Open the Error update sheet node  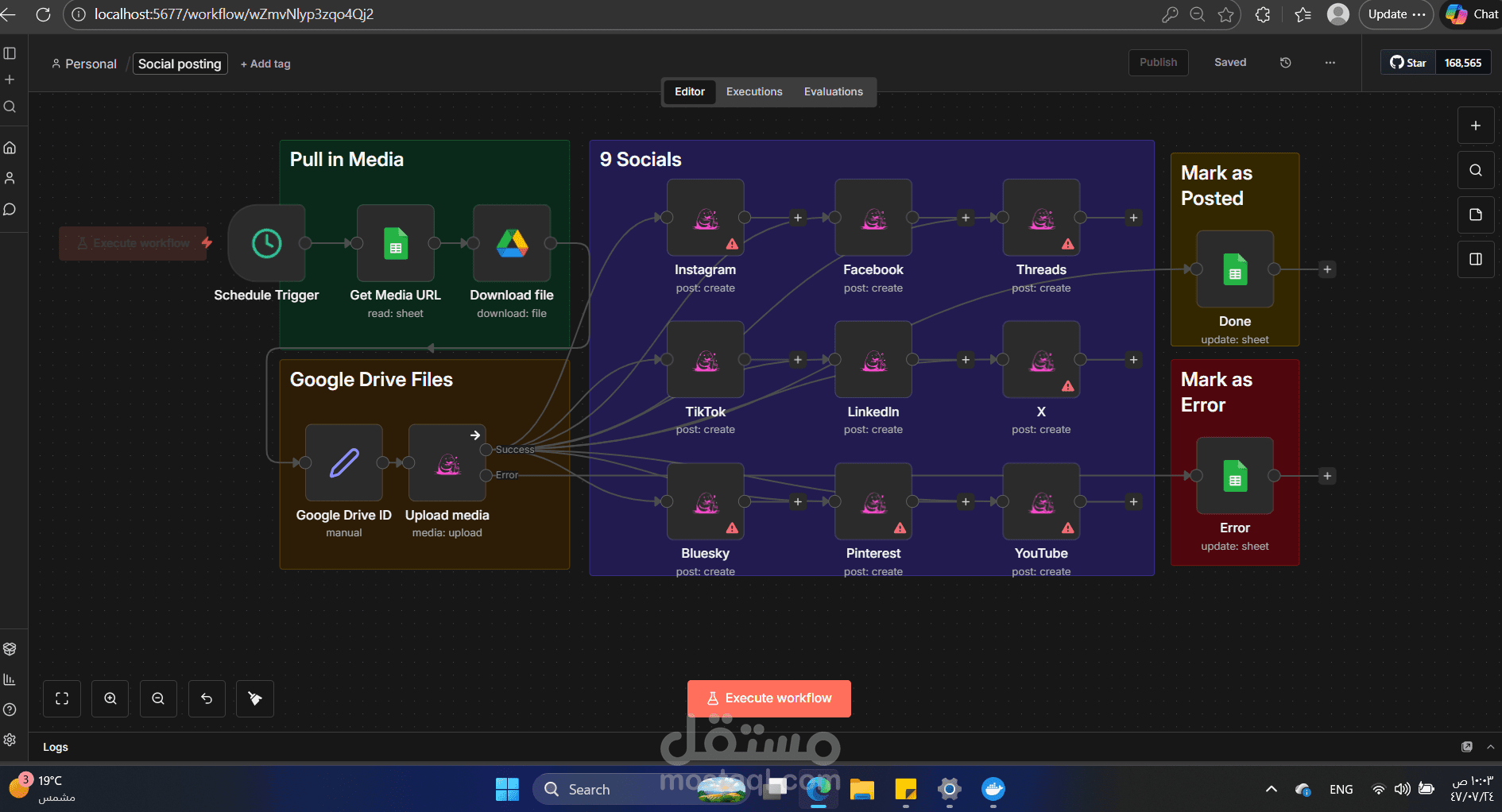coord(1235,476)
